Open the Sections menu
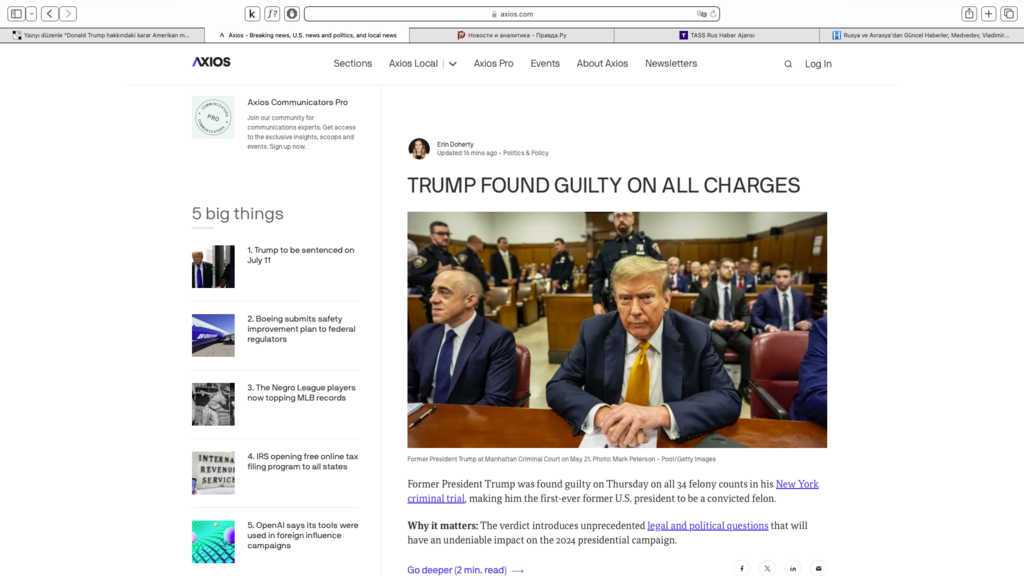Viewport: 1024px width, 576px height. (x=352, y=64)
